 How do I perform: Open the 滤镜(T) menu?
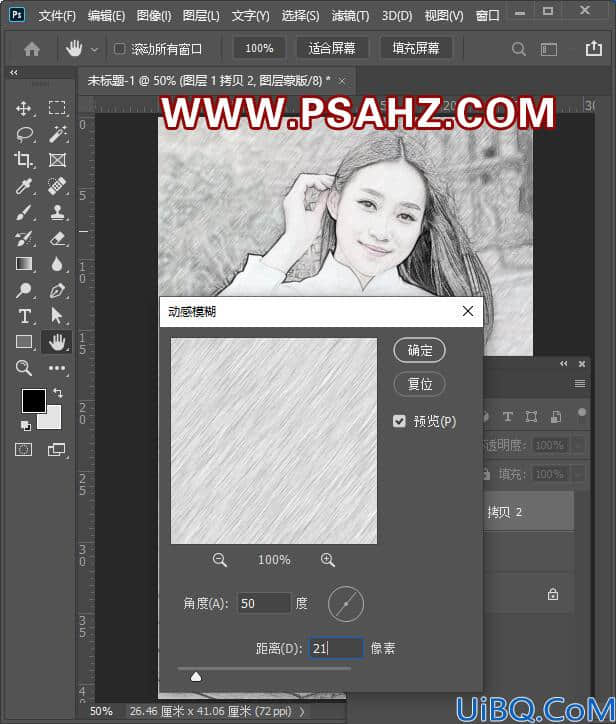click(350, 16)
